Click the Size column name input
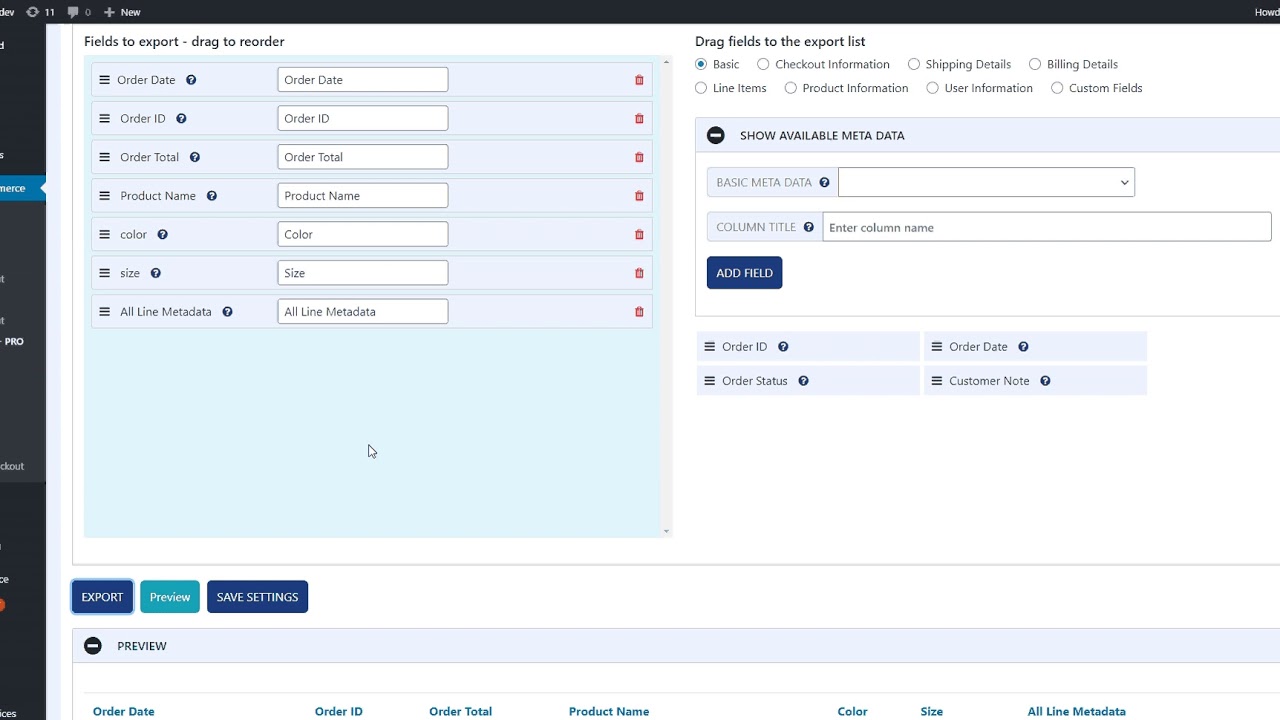Screen dimensions: 1280x720 [363, 273]
